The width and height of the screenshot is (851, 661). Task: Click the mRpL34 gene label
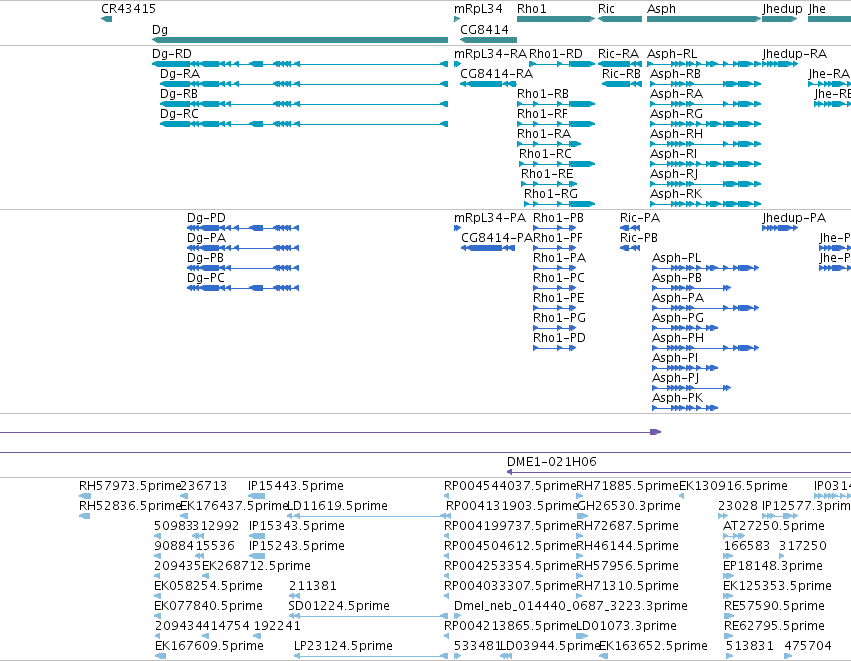[478, 9]
